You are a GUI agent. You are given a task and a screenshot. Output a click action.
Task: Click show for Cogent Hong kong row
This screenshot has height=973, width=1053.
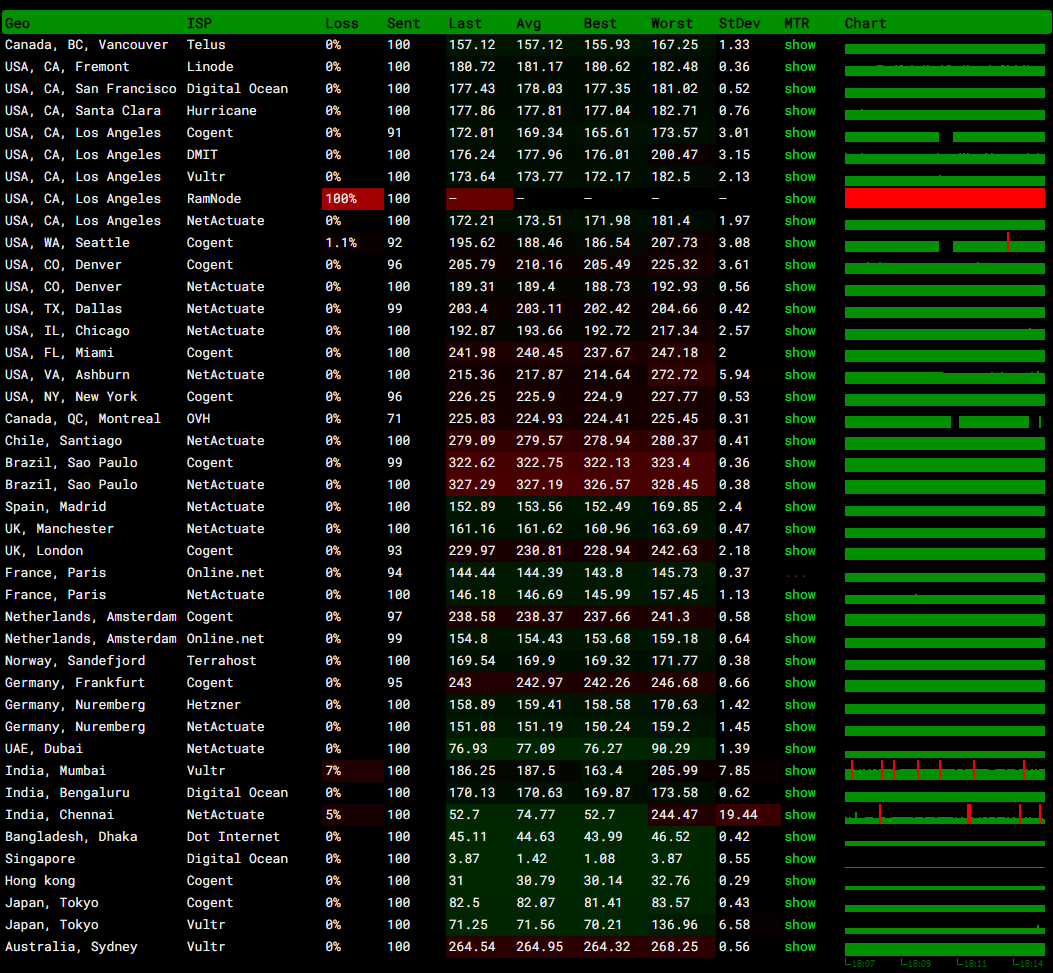[800, 881]
